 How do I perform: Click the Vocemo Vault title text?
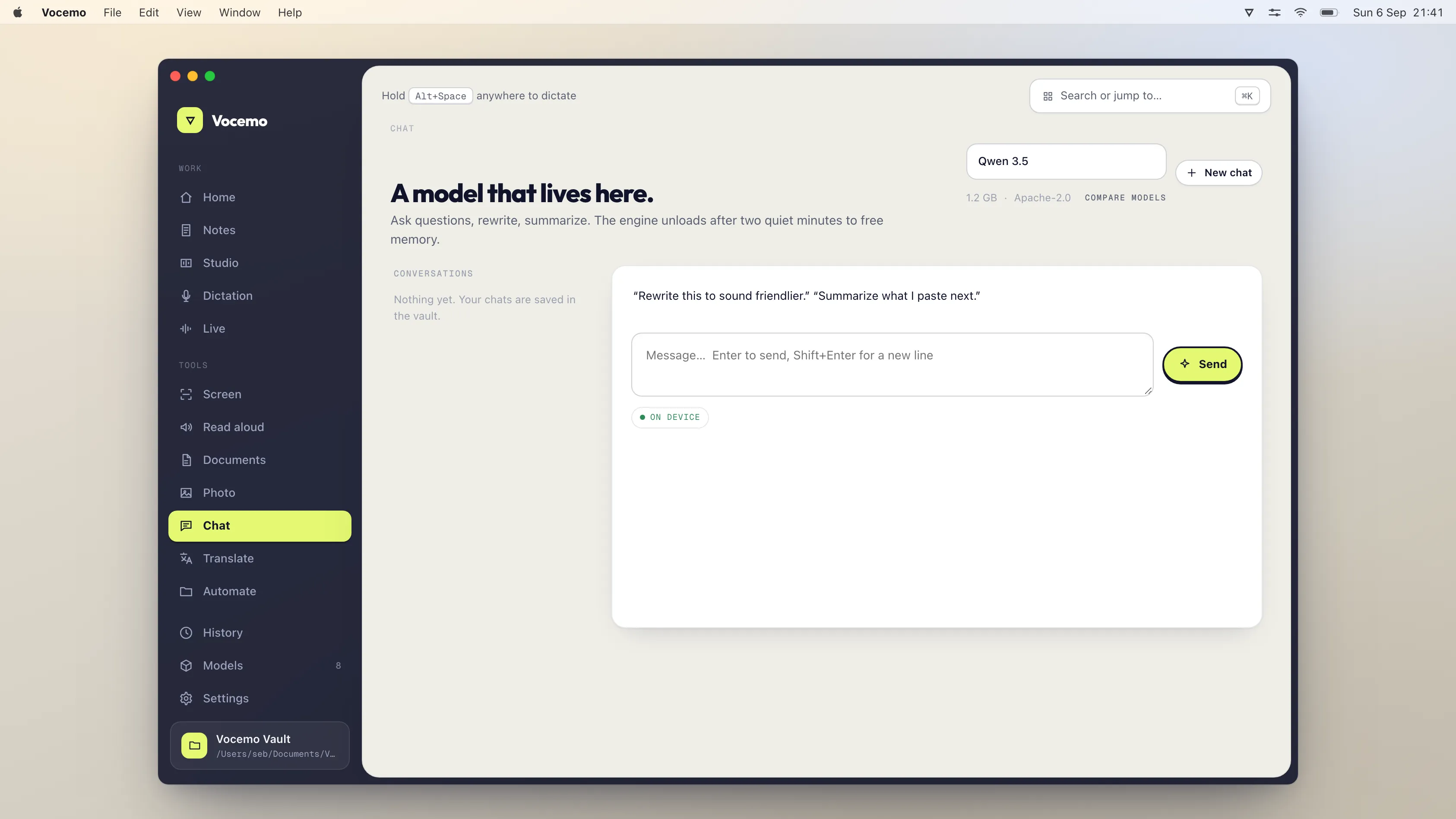253,739
